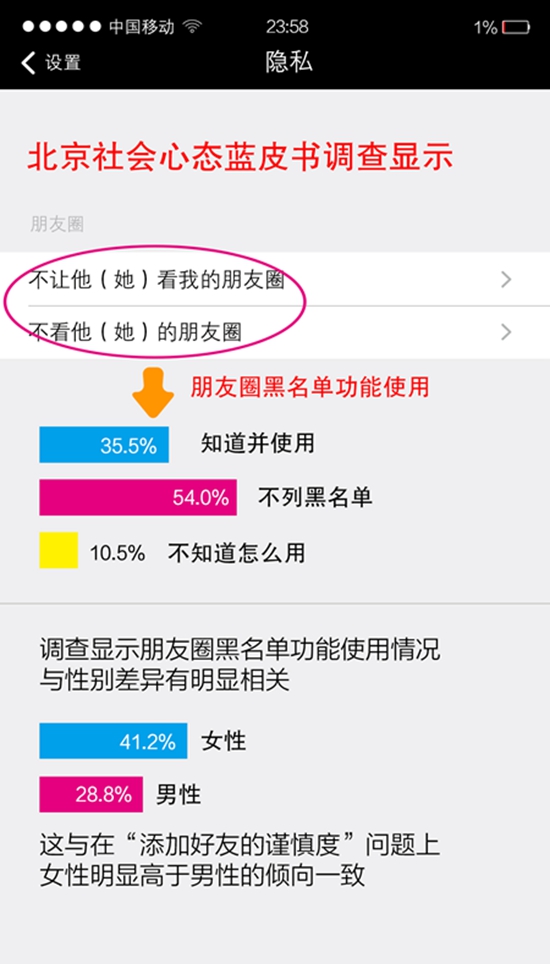Click the yellow 10.5% square
This screenshot has height=964, width=550.
[58, 550]
